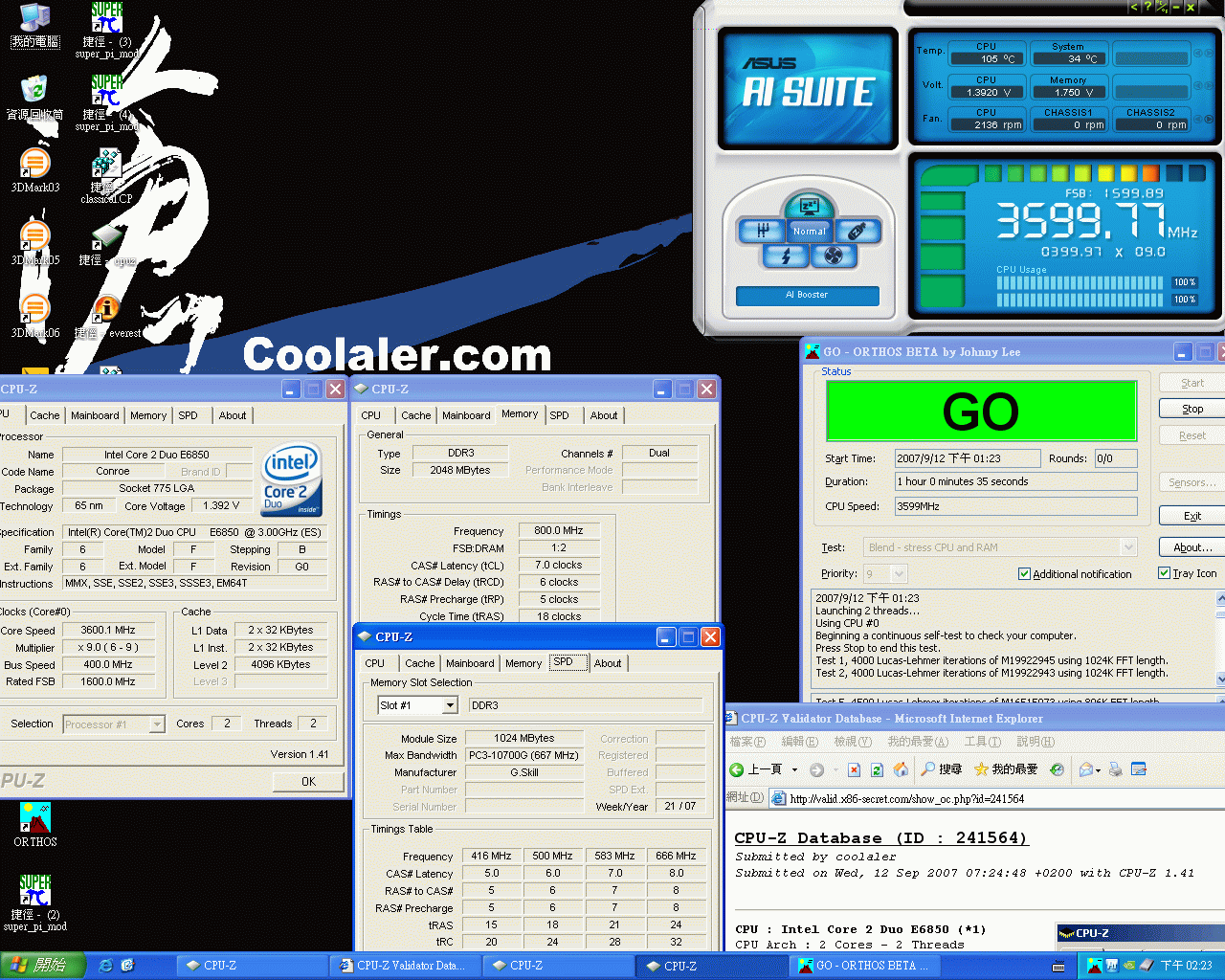Viewport: 1225px width, 980px height.
Task: Click the Internet Explorer Refresh icon
Action: [x=877, y=769]
